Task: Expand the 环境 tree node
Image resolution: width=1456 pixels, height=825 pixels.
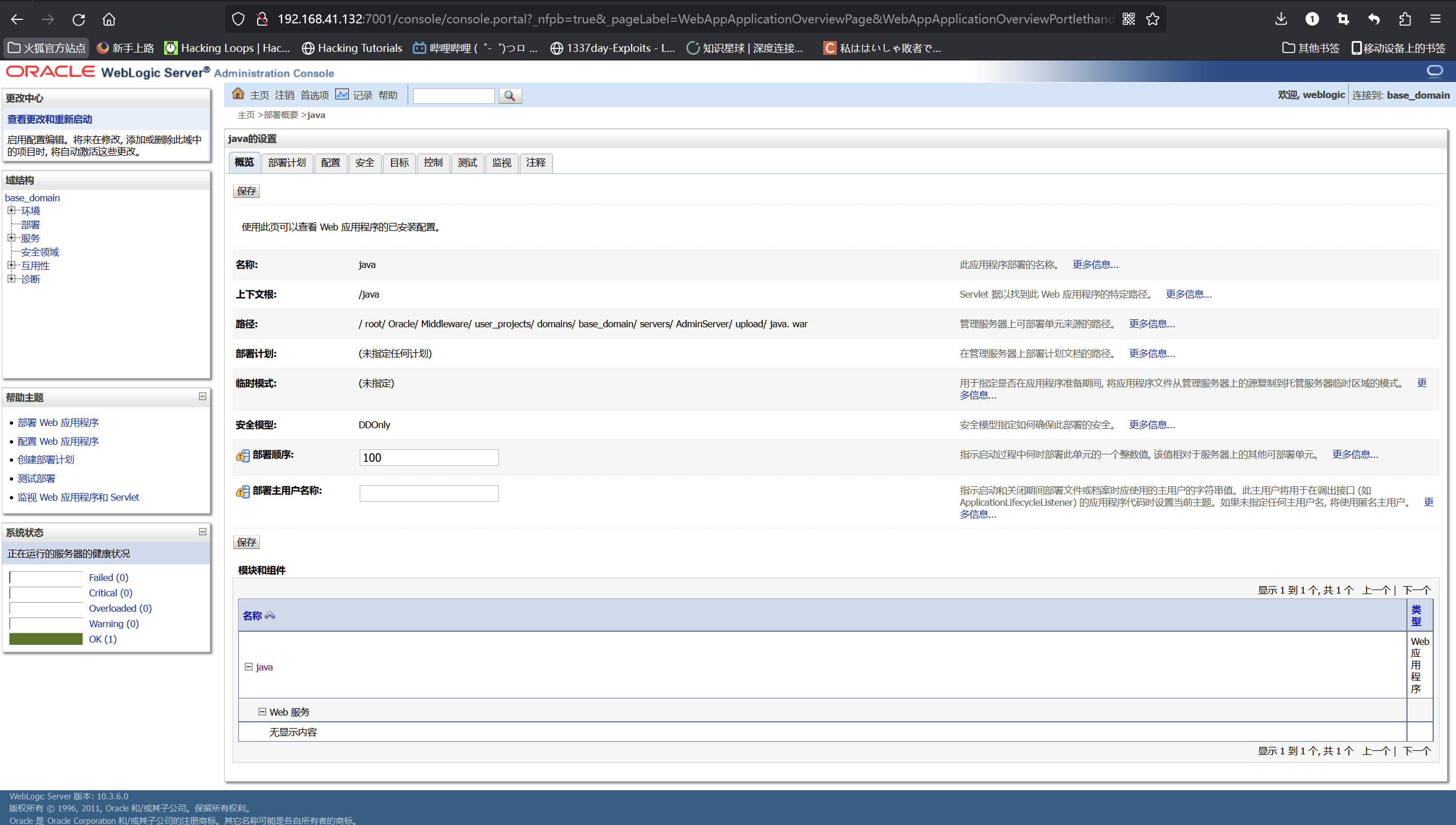Action: 11,210
